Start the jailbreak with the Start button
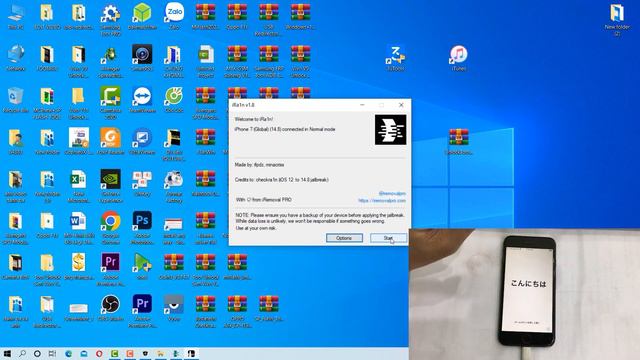 coord(388,238)
